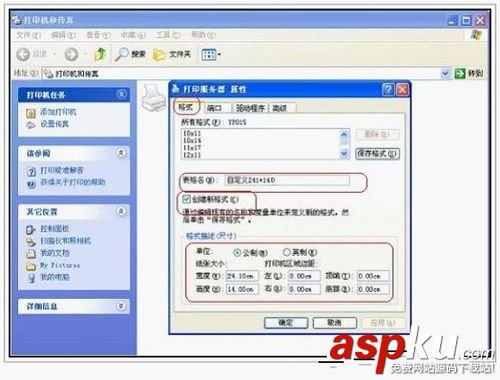
Task: Open printing troubleshooter (打印疑难解答) link
Action: tap(62, 171)
